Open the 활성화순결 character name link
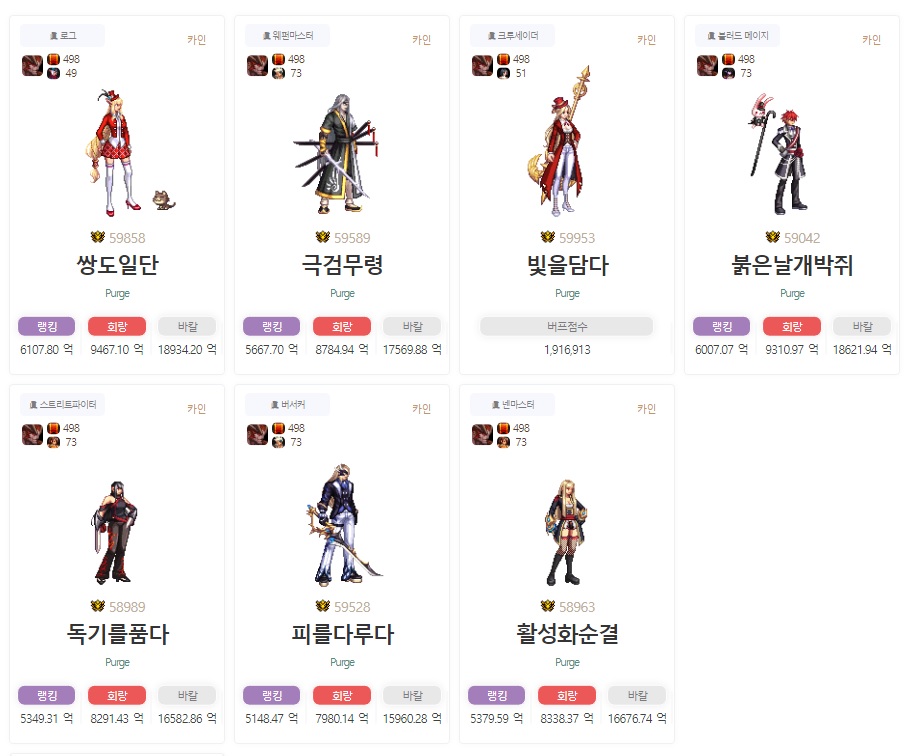 coord(567,634)
